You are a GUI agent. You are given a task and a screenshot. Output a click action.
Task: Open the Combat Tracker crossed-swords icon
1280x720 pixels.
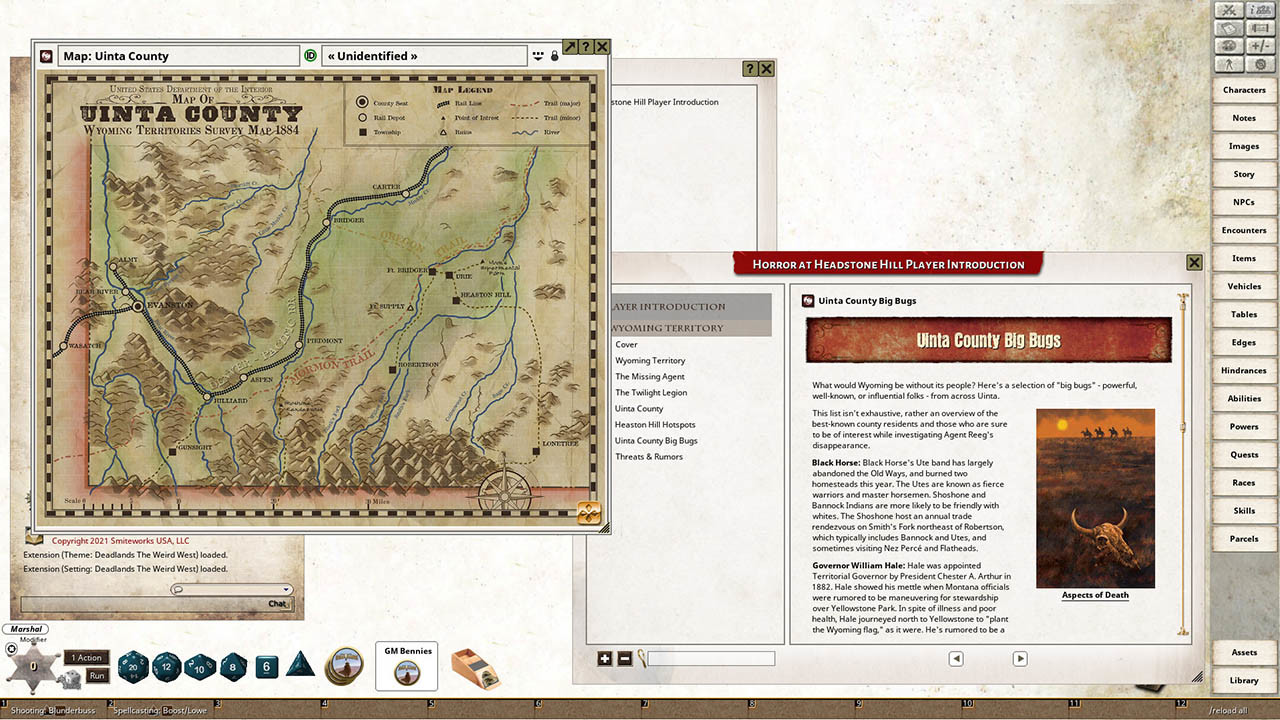pos(1229,10)
